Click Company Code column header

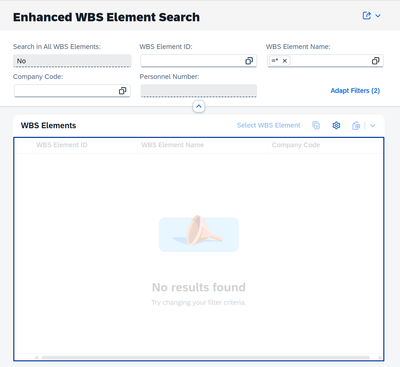[325, 145]
